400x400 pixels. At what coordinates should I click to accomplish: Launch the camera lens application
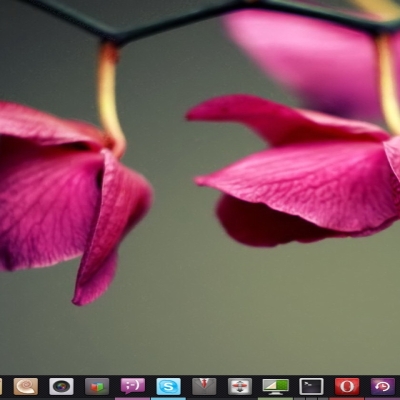tap(61, 386)
